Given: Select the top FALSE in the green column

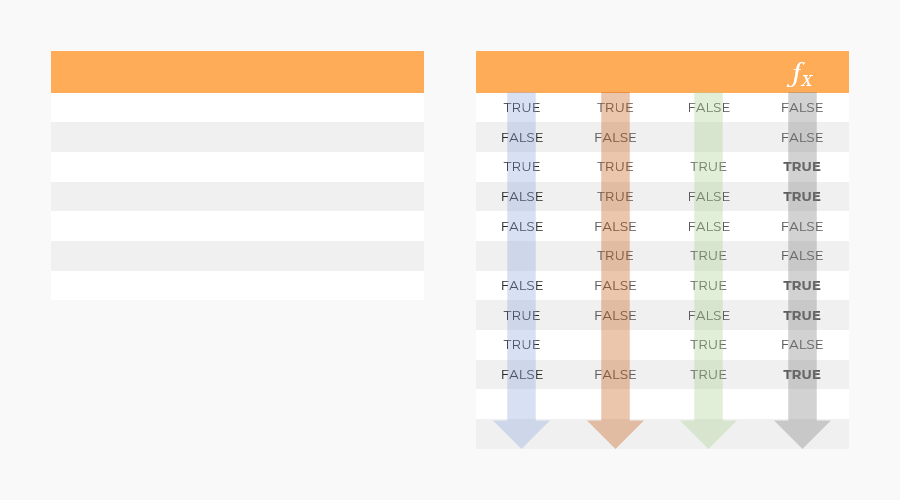Looking at the screenshot, I should pos(709,108).
